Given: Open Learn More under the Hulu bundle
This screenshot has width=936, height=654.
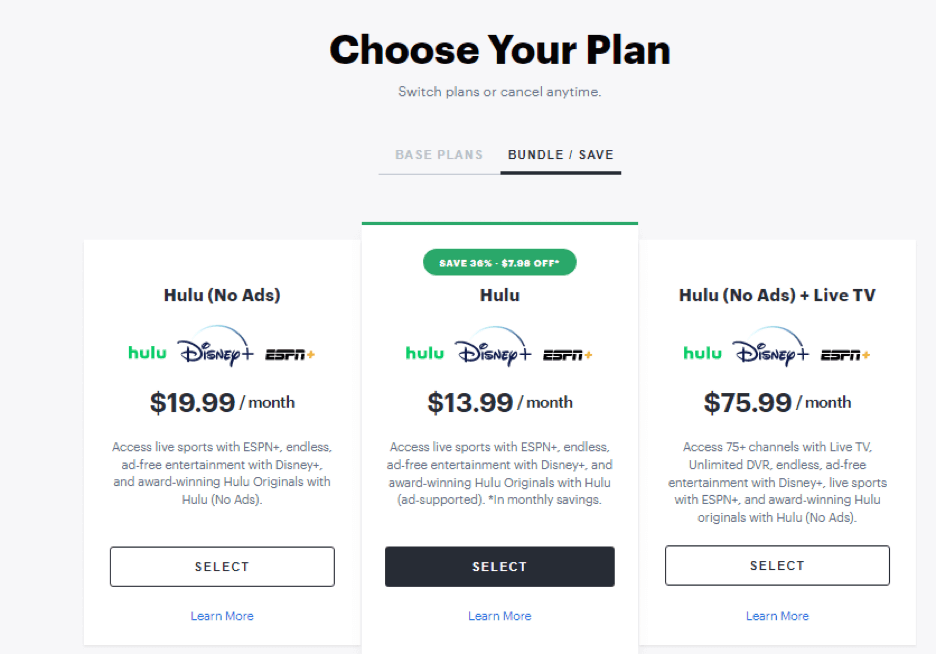Looking at the screenshot, I should coord(499,616).
